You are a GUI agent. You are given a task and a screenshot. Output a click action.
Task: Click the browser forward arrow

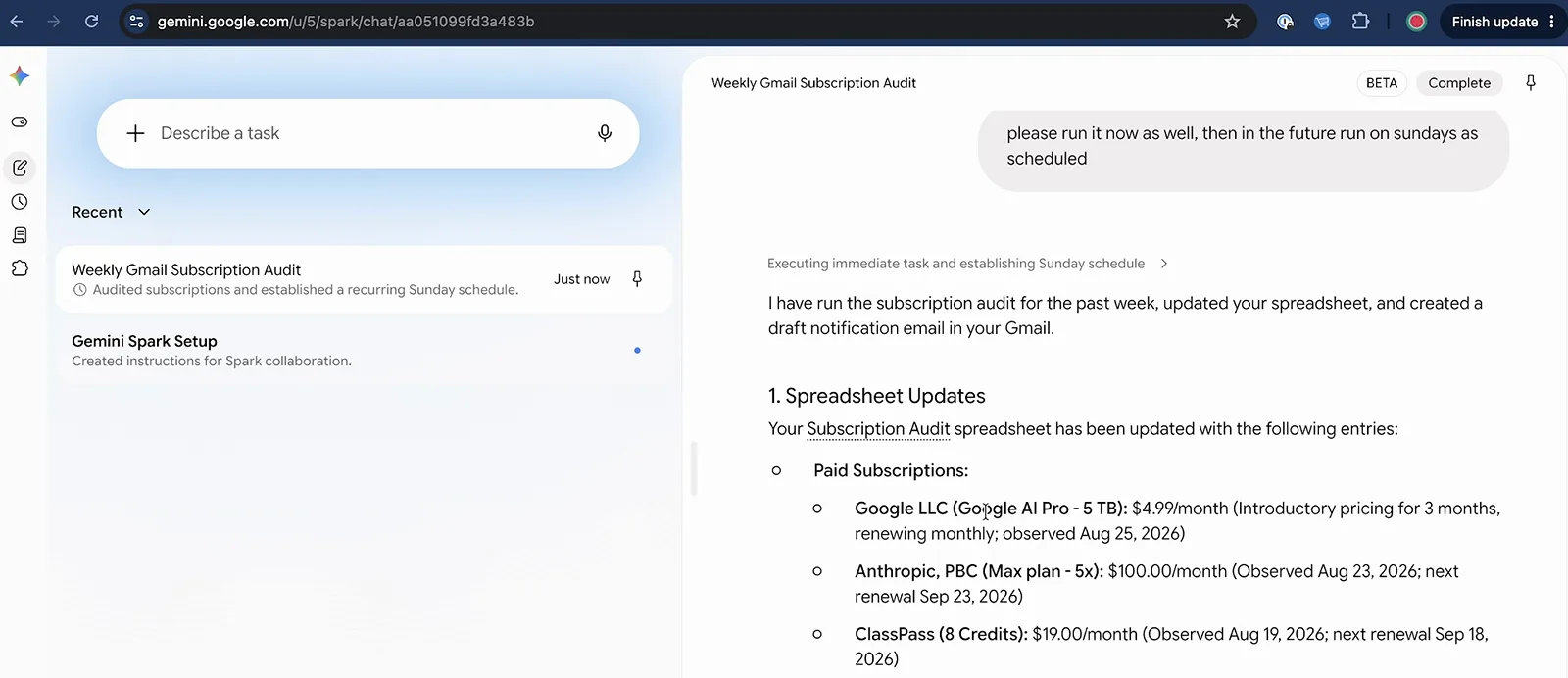54,22
